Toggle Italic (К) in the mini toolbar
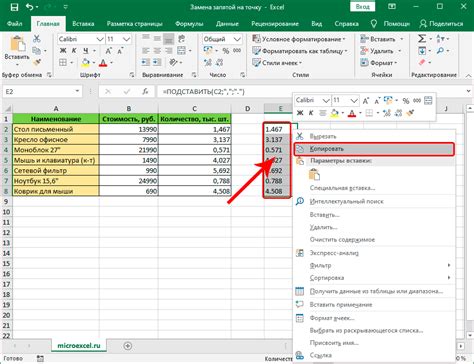 coord(311,113)
